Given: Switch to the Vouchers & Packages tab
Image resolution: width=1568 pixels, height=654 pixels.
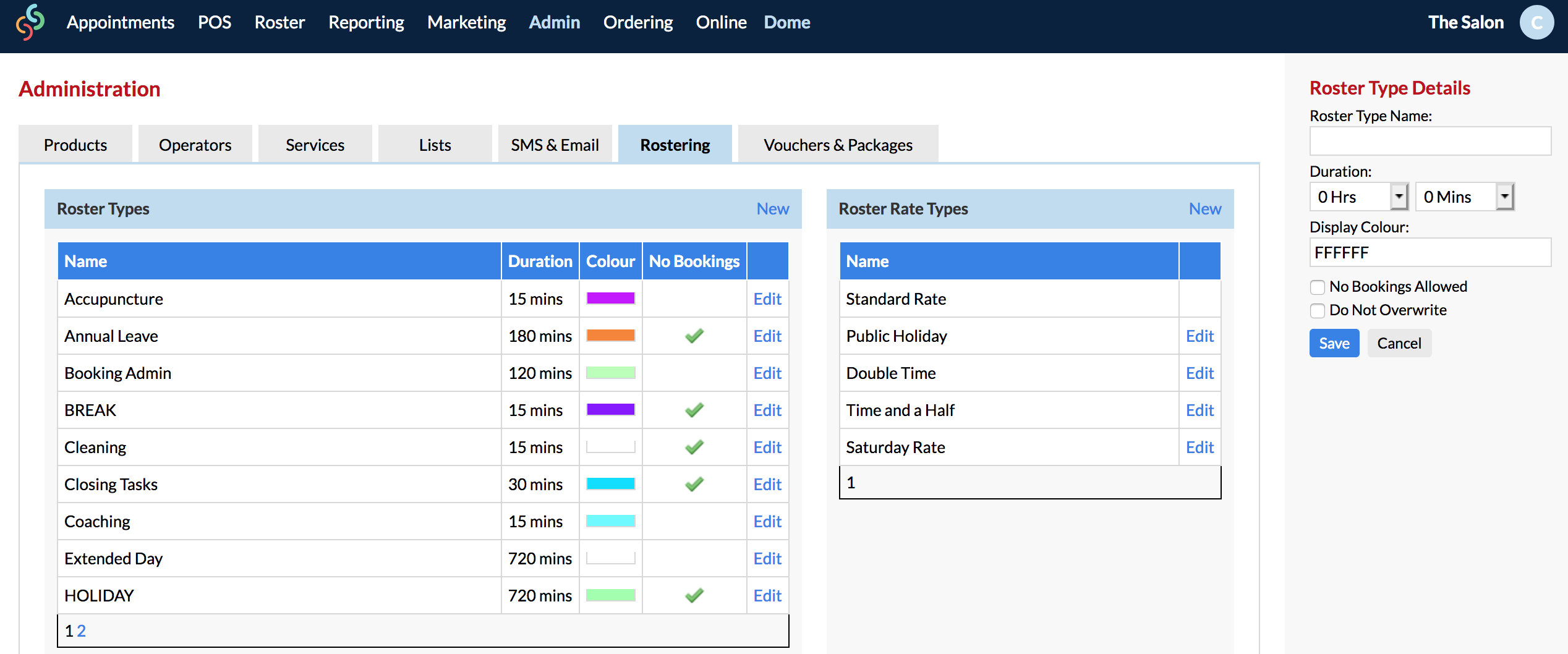Looking at the screenshot, I should (838, 144).
